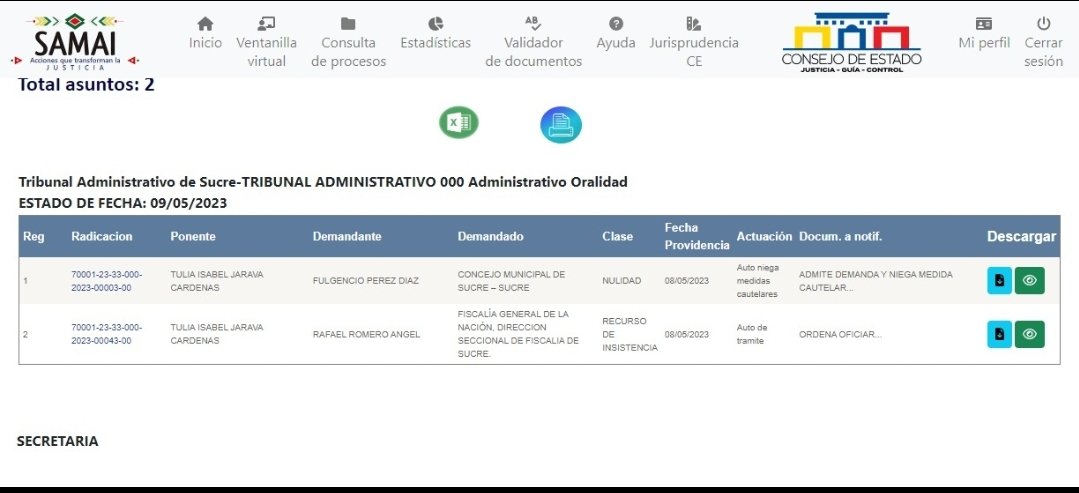Click fecha 08/05/2023 in row 2

(686, 335)
